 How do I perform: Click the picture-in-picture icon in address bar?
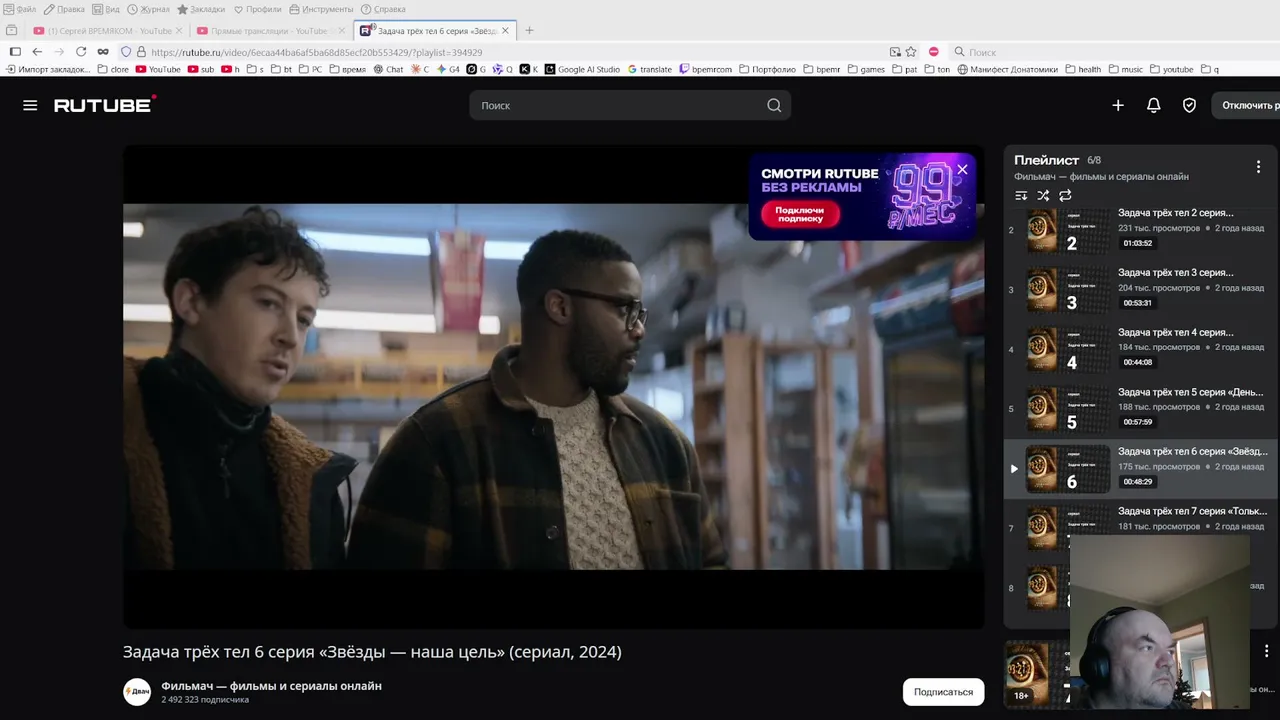[x=895, y=52]
